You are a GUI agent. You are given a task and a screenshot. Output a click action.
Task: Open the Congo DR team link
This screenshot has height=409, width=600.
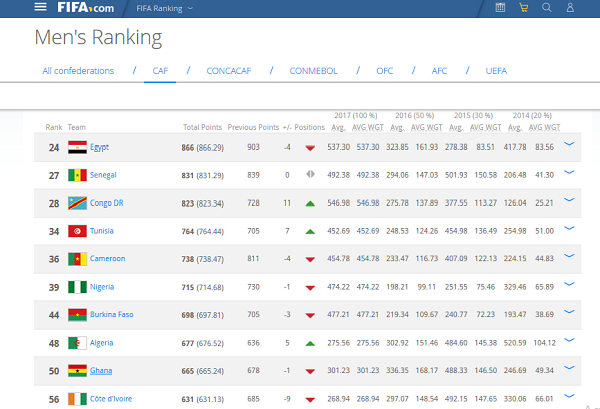(x=107, y=203)
